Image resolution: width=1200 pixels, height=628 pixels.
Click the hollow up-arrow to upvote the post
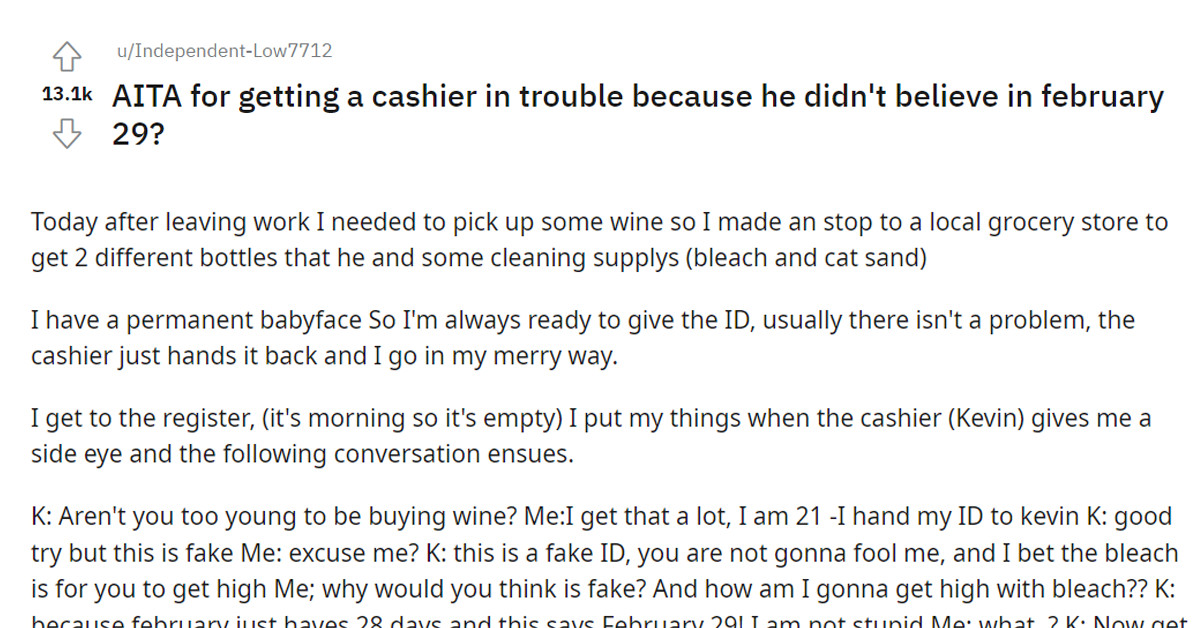click(x=67, y=57)
